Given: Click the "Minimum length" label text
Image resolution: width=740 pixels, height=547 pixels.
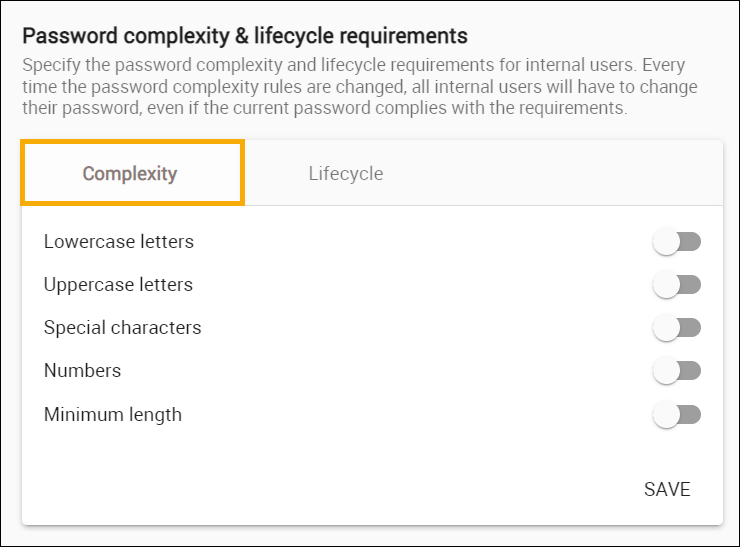Looking at the screenshot, I should click(x=113, y=414).
